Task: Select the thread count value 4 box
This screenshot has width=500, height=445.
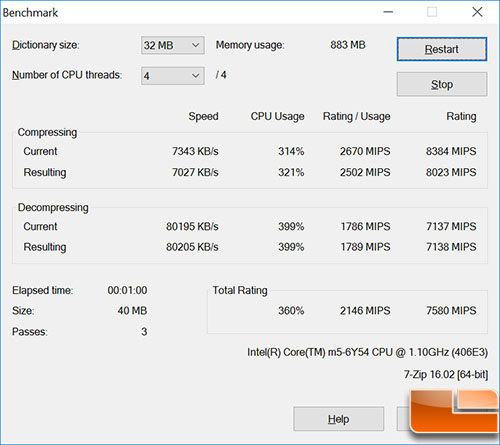Action: point(173,76)
